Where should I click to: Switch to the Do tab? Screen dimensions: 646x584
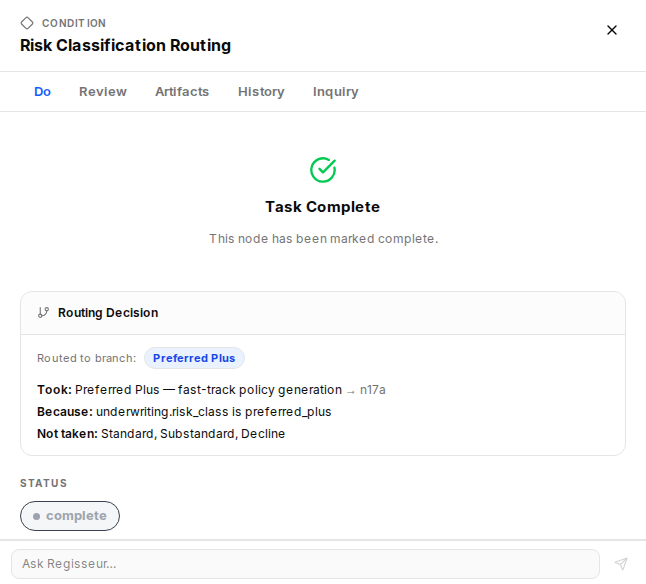point(42,91)
